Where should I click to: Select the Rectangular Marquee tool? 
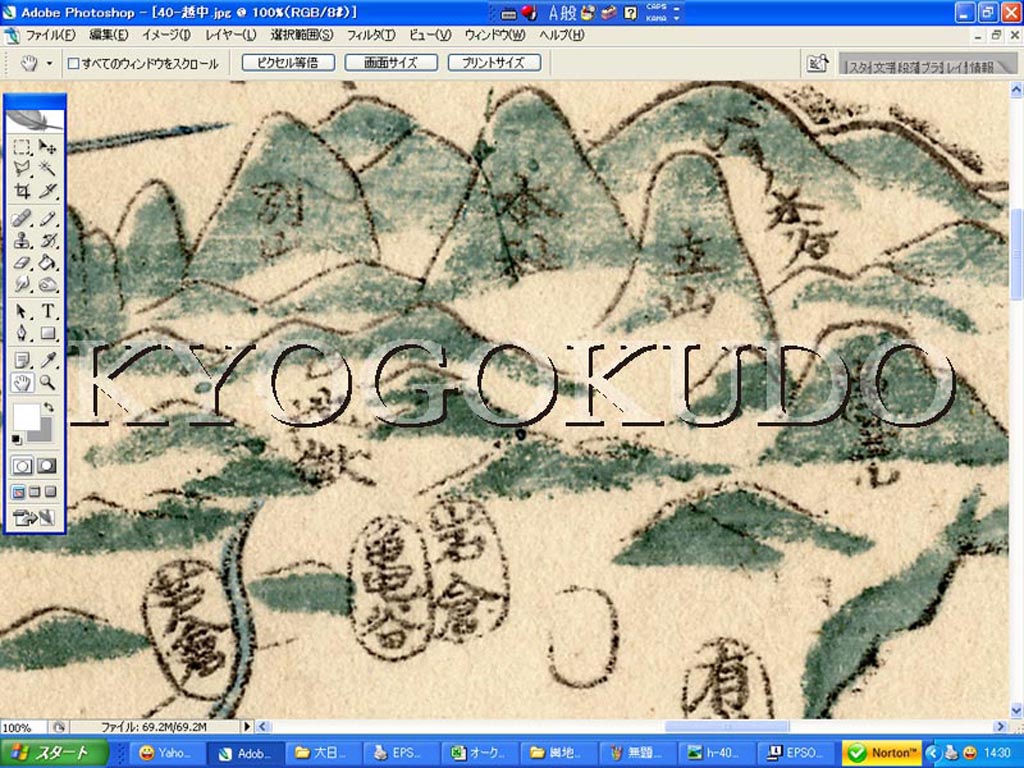click(22, 147)
